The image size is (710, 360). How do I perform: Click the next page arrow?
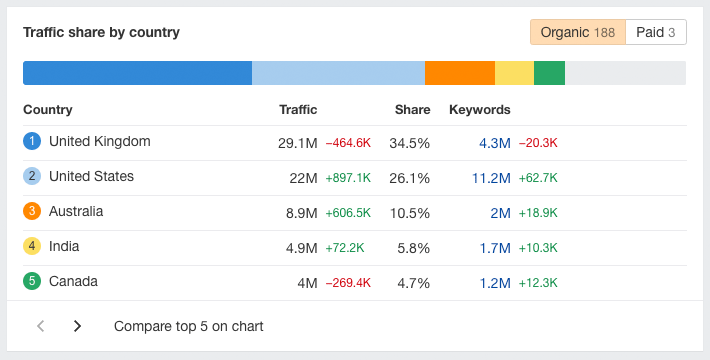[77, 326]
